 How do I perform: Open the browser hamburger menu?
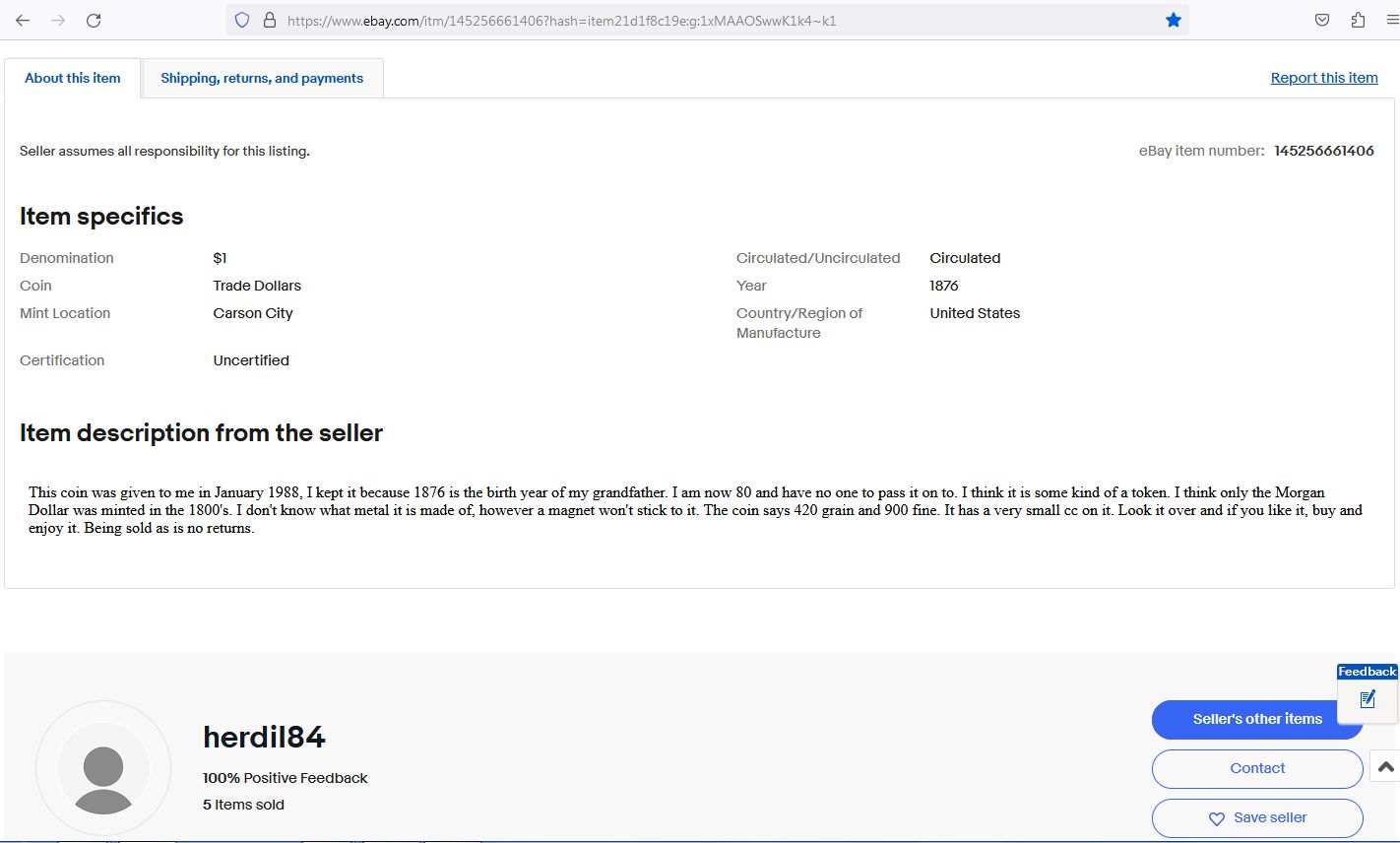(x=1390, y=20)
